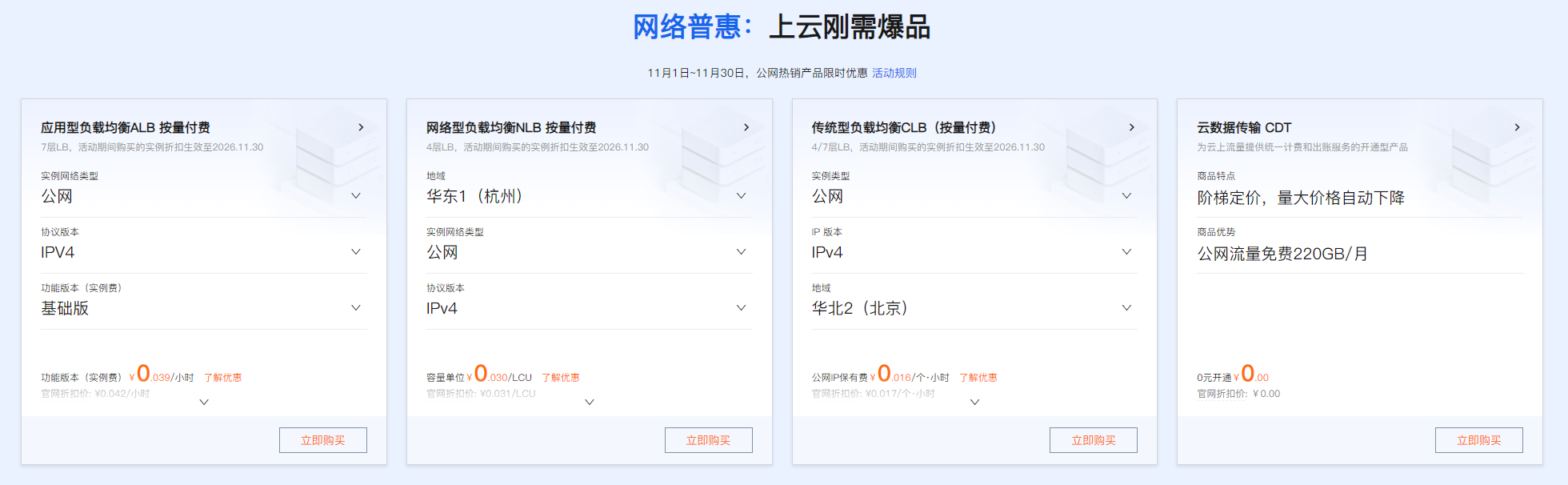Click 立即购买 on the CDT card
This screenshot has width=1568, height=485.
click(1479, 440)
